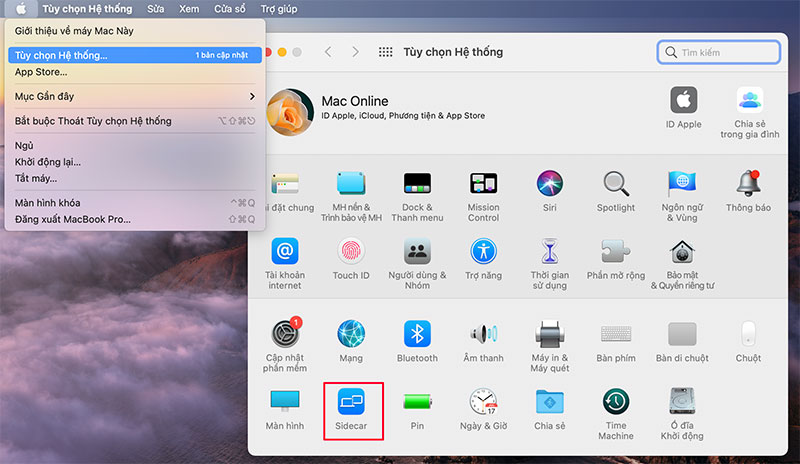Viewport: 800px width, 464px height.
Task: Go back with the left chevron
Action: [328, 52]
